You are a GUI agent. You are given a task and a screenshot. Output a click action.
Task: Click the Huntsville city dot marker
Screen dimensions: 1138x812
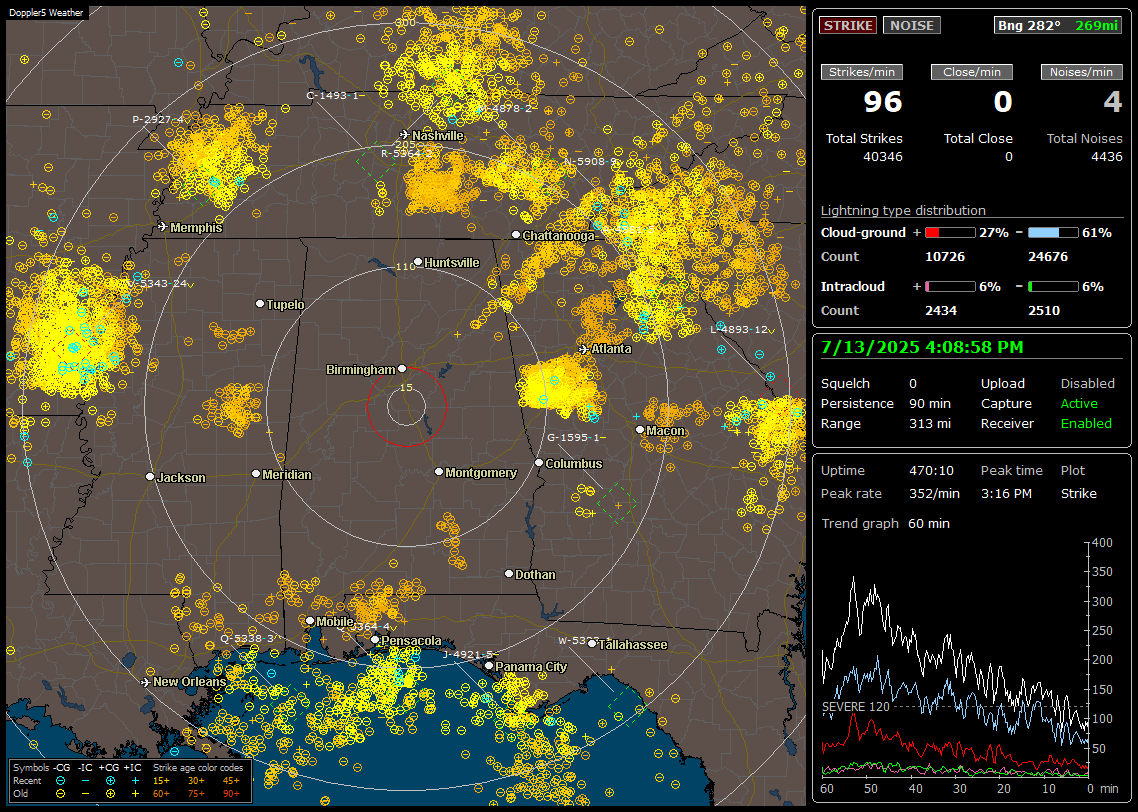pos(418,262)
